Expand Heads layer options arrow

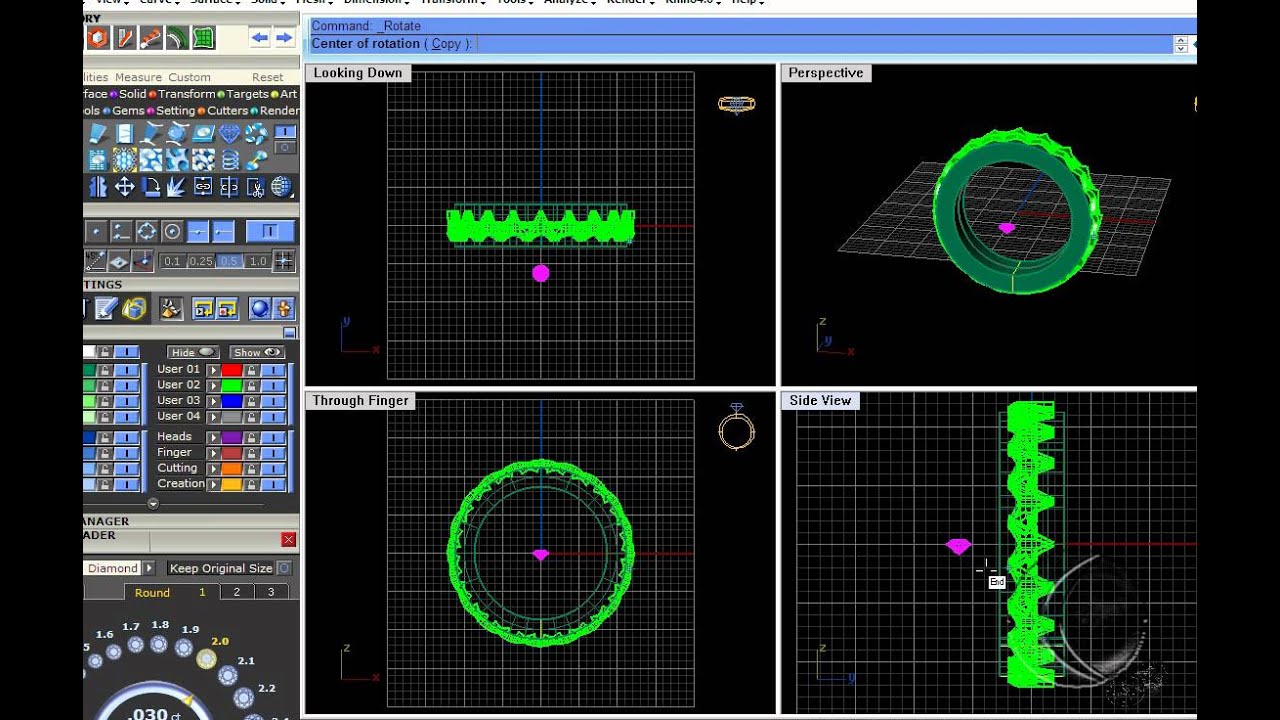pyautogui.click(x=213, y=438)
